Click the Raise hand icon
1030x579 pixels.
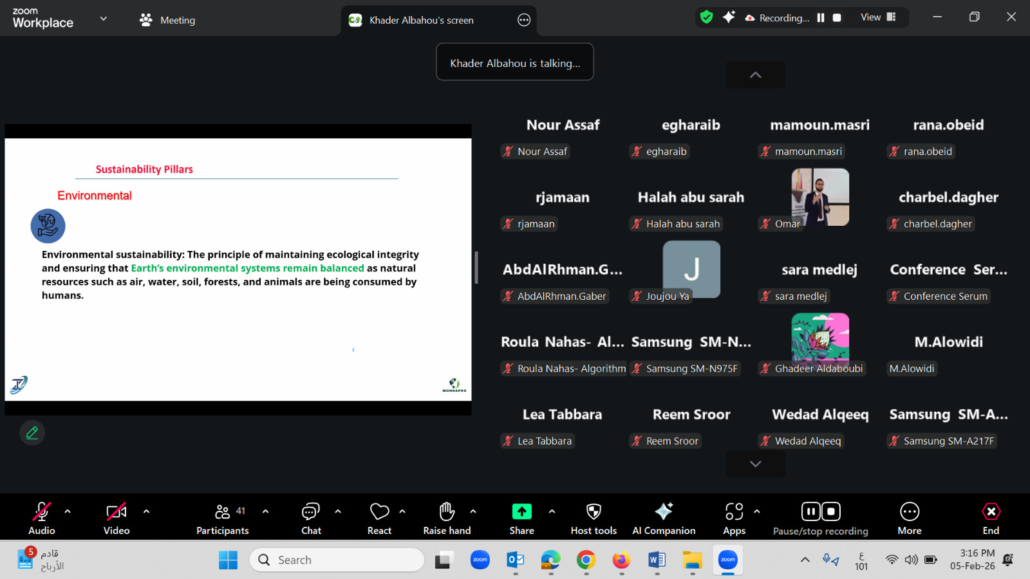[x=446, y=512]
